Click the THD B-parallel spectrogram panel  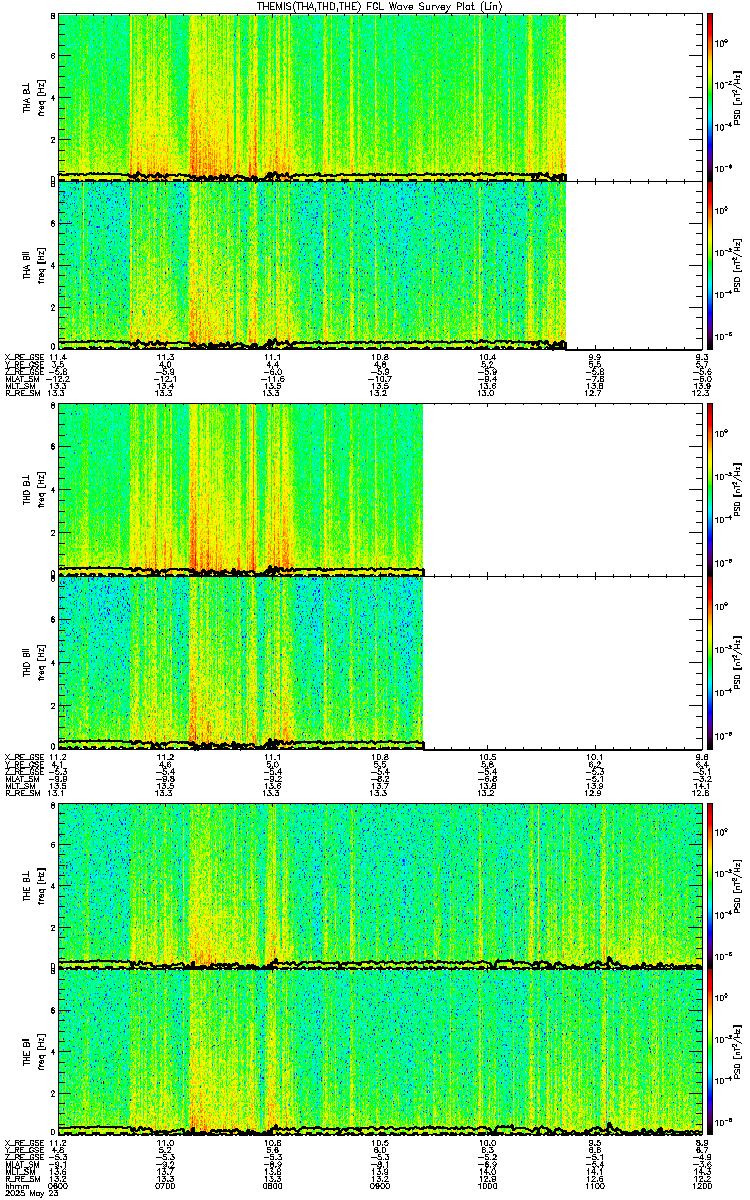(x=379, y=660)
